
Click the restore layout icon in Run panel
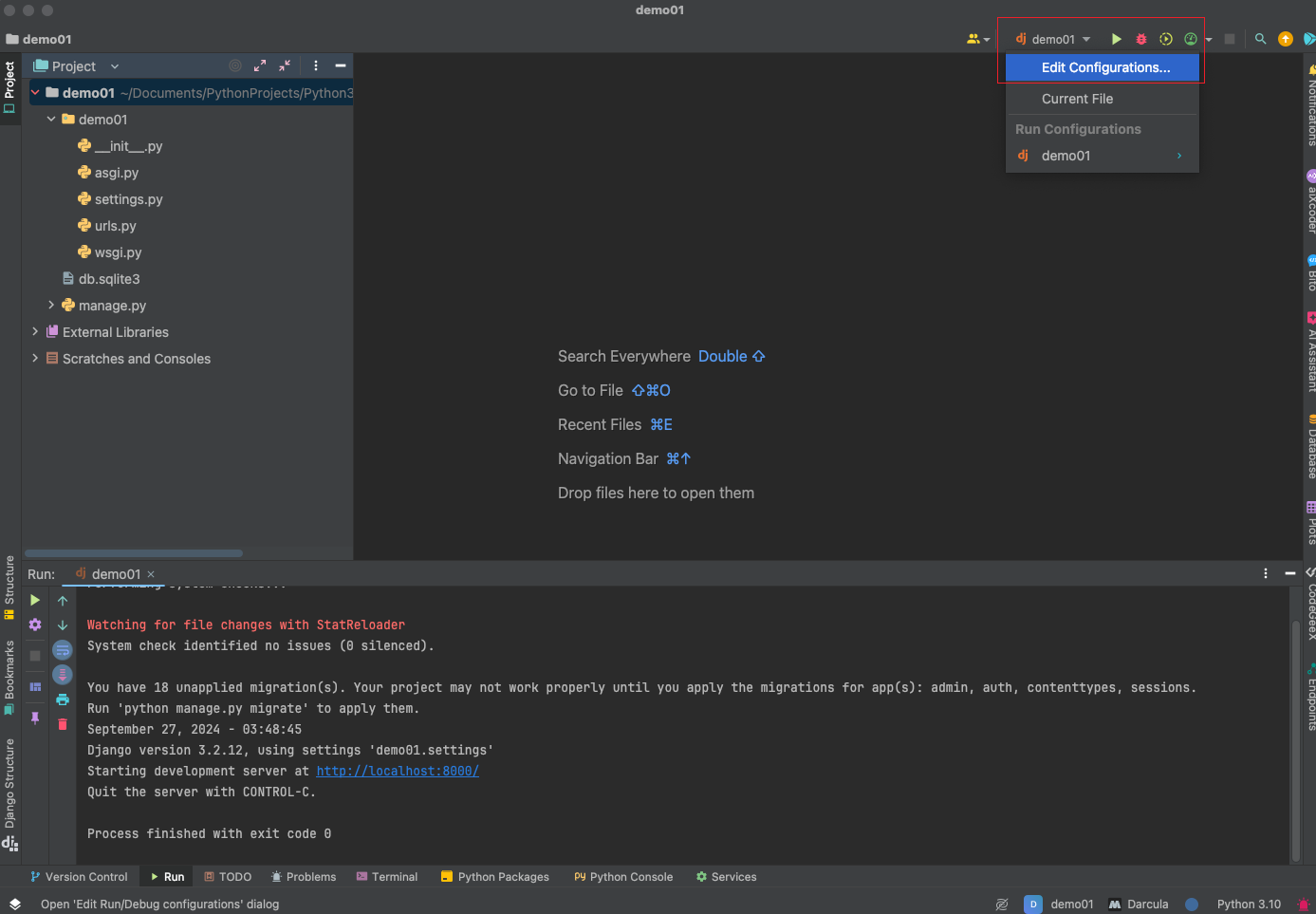[35, 687]
